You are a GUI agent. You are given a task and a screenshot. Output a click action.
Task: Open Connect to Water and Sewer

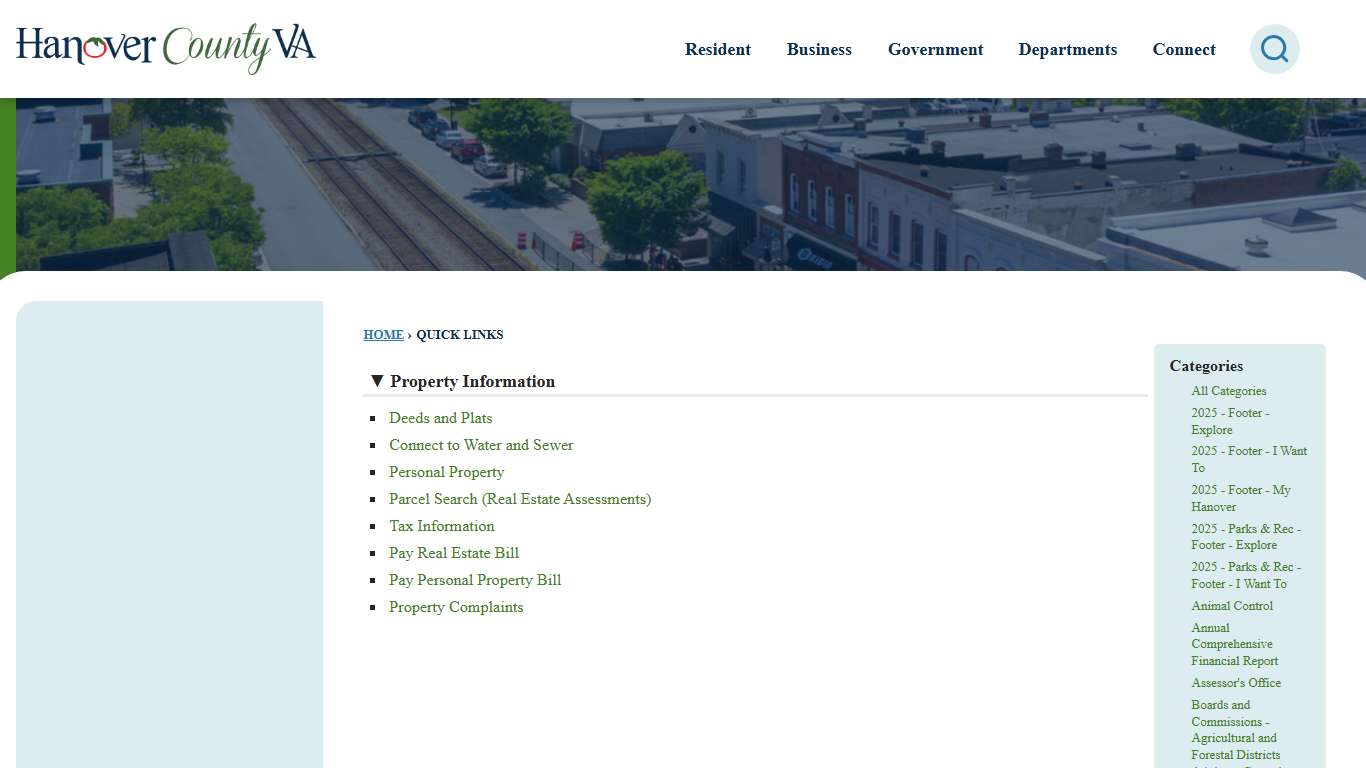click(481, 445)
